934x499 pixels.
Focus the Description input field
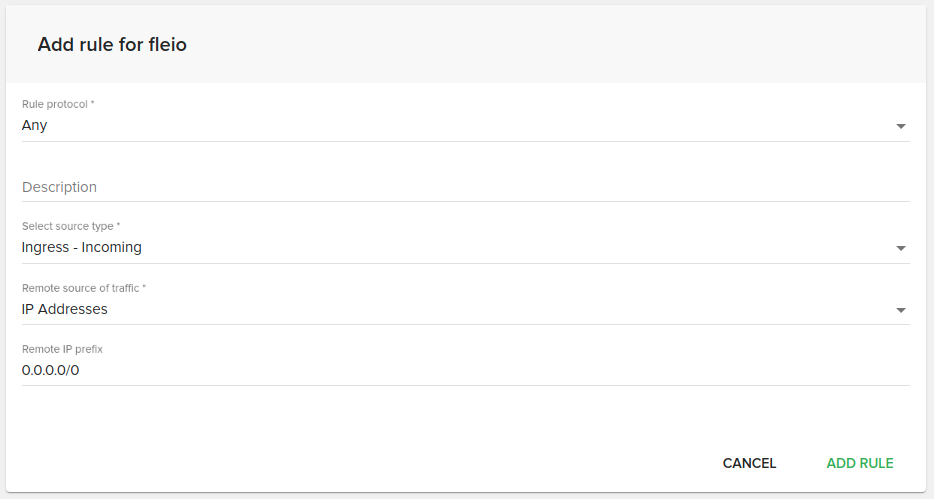pos(465,187)
